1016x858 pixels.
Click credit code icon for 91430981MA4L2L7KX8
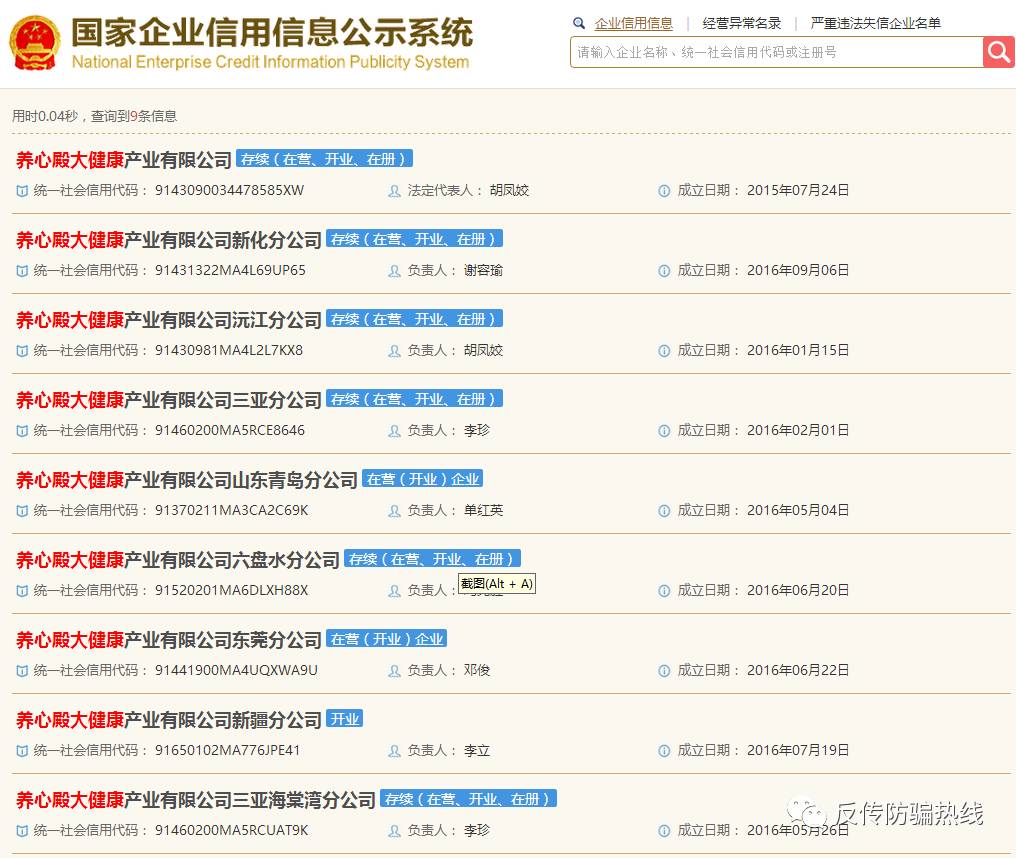[22, 351]
